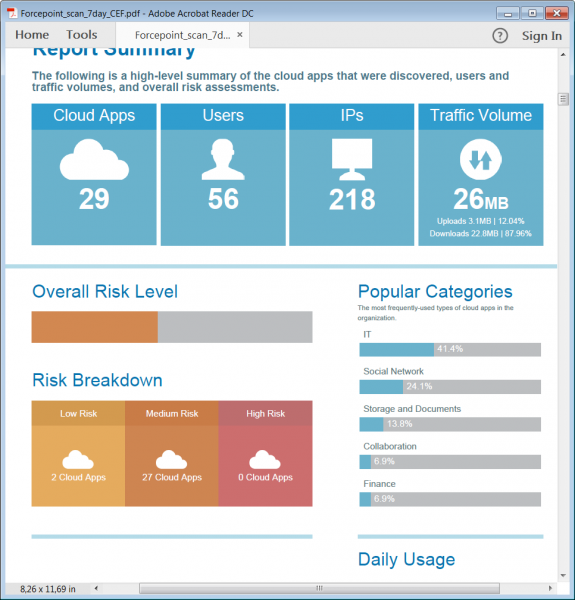Click the Overall Risk Level orange bar
The width and height of the screenshot is (575, 600).
[94, 327]
